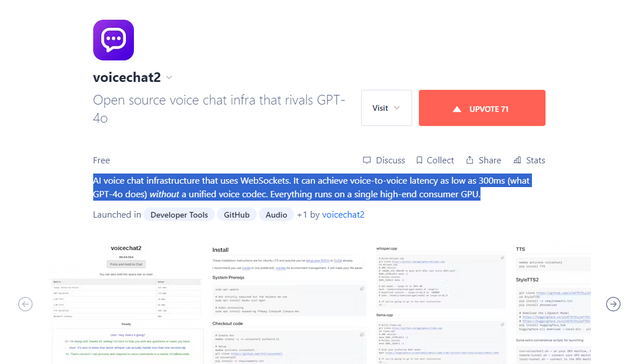Select the GitHub tag
The height and width of the screenshot is (364, 640).
pos(236,215)
